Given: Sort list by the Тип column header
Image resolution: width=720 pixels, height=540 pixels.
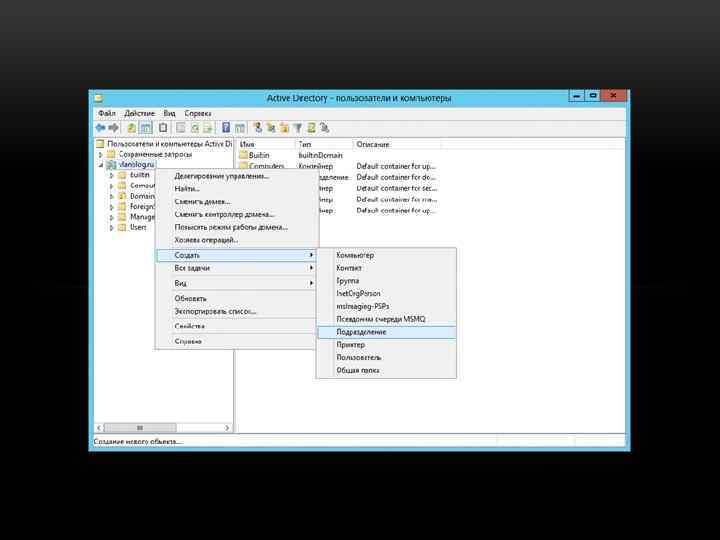Looking at the screenshot, I should (324, 144).
